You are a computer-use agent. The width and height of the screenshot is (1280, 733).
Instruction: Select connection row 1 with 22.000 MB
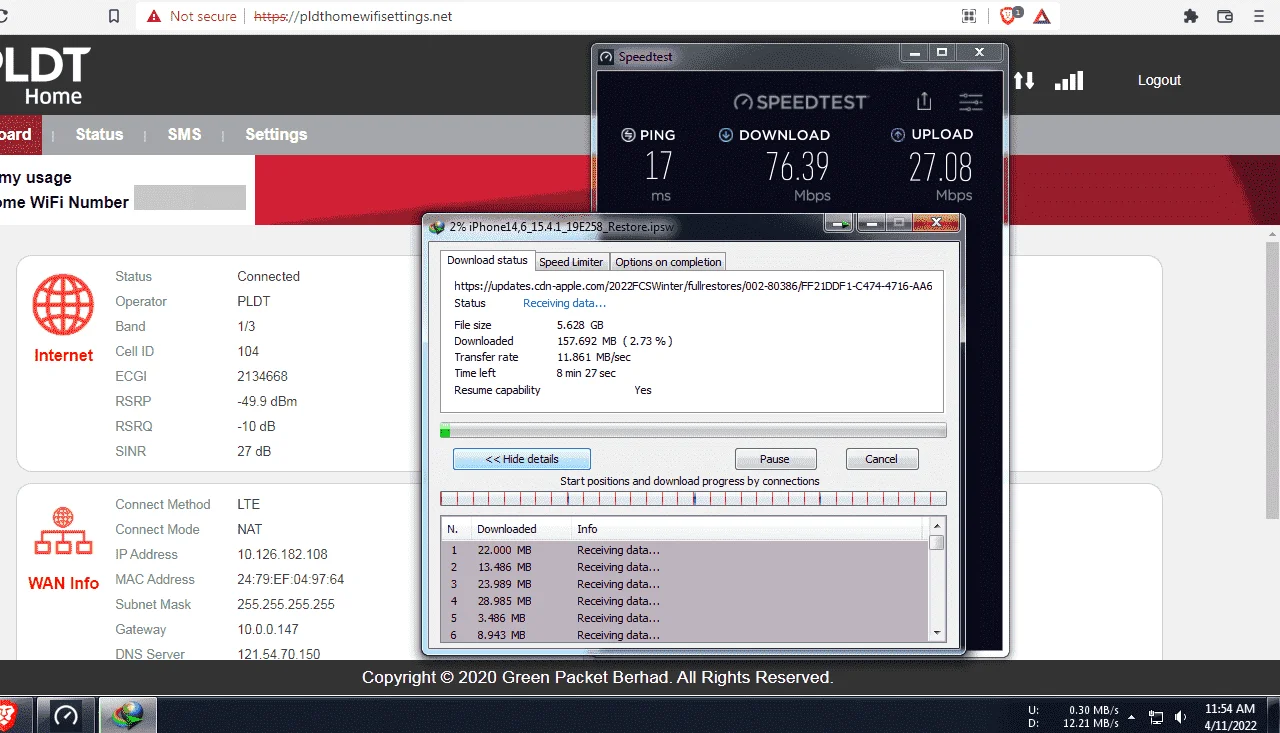(685, 550)
